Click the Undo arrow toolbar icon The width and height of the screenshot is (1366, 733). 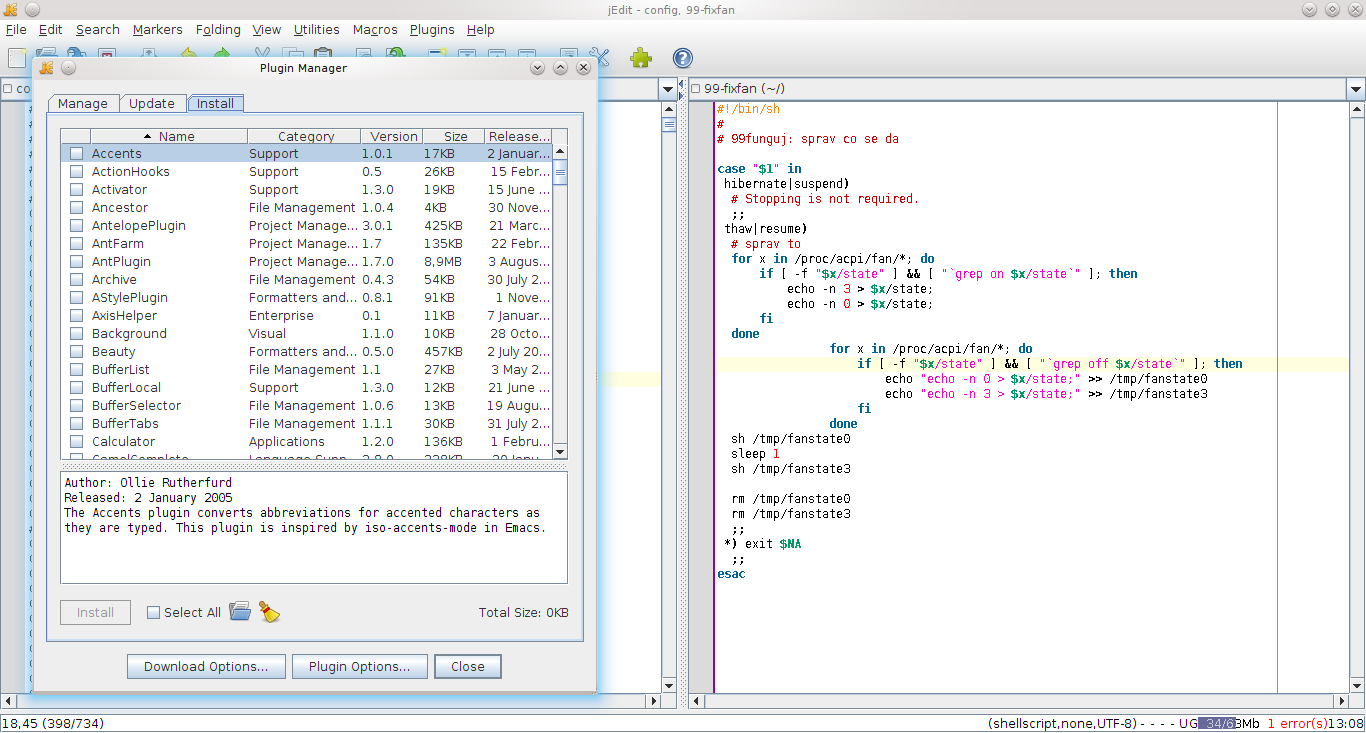click(x=188, y=54)
